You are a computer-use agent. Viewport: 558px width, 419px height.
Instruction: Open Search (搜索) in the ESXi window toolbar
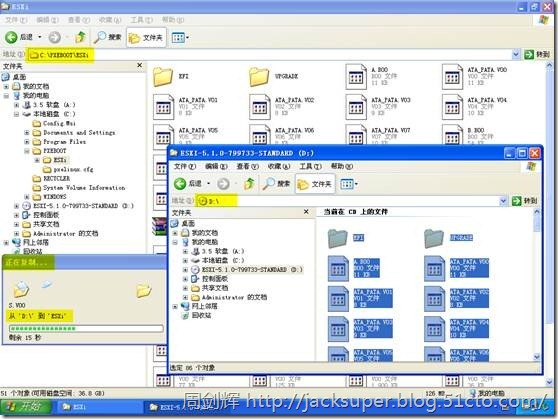(x=108, y=37)
